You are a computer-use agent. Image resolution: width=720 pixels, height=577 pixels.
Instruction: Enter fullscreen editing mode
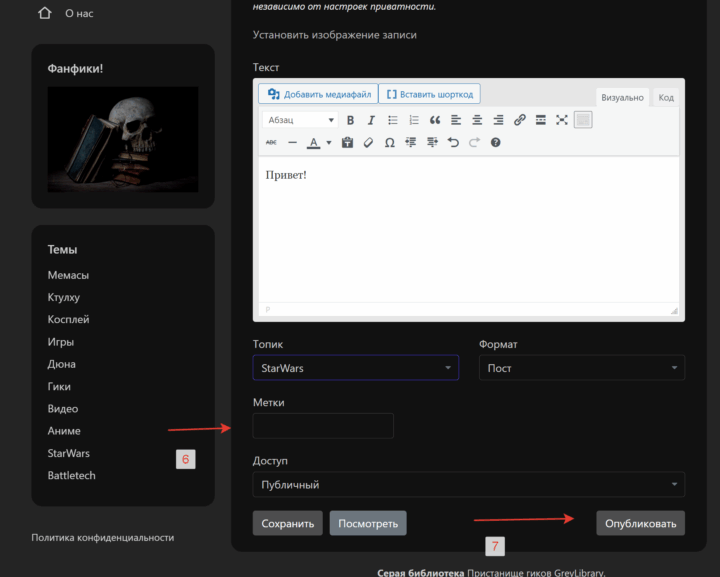coord(562,120)
